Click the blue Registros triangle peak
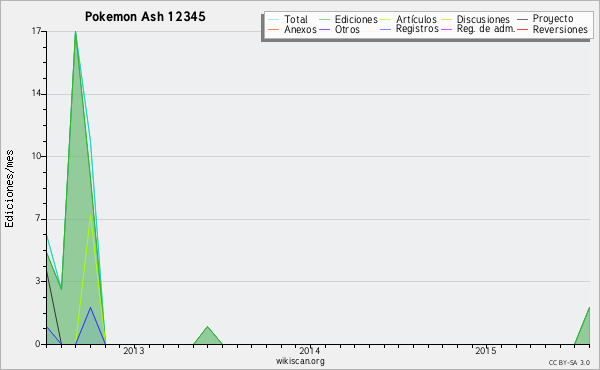 point(91,307)
